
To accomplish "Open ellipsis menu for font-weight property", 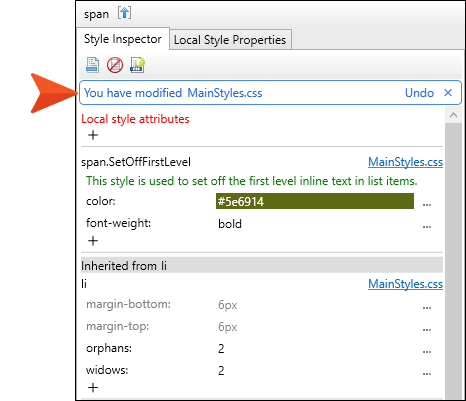I will [x=427, y=226].
